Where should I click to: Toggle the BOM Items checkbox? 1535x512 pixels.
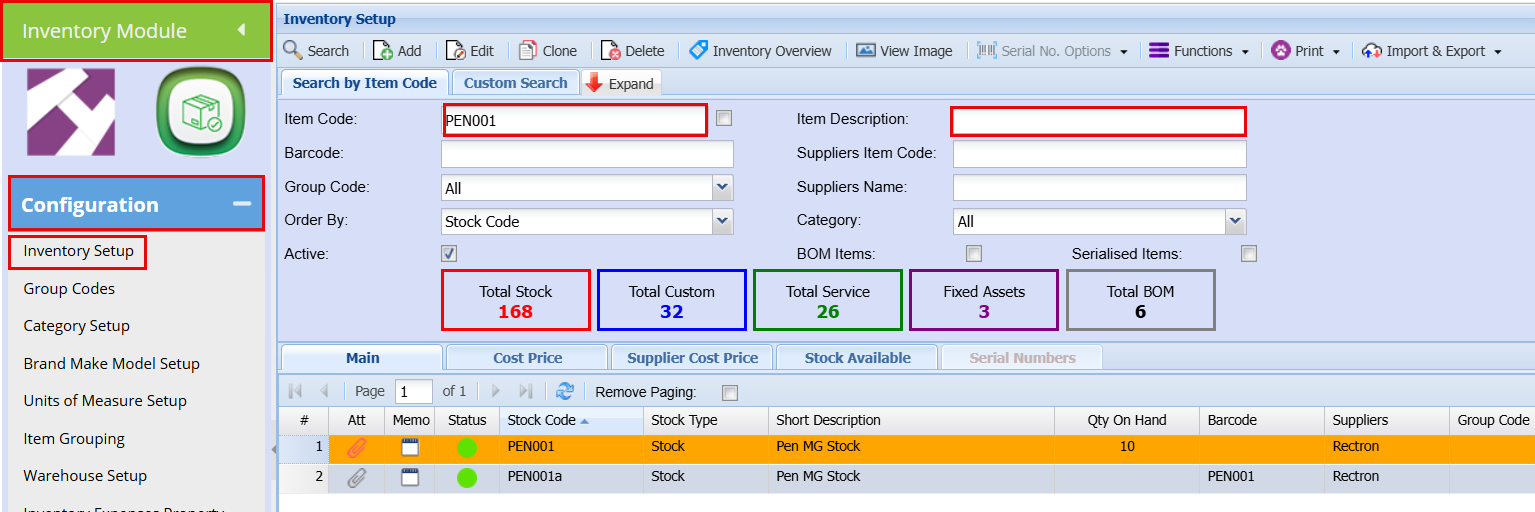(973, 253)
